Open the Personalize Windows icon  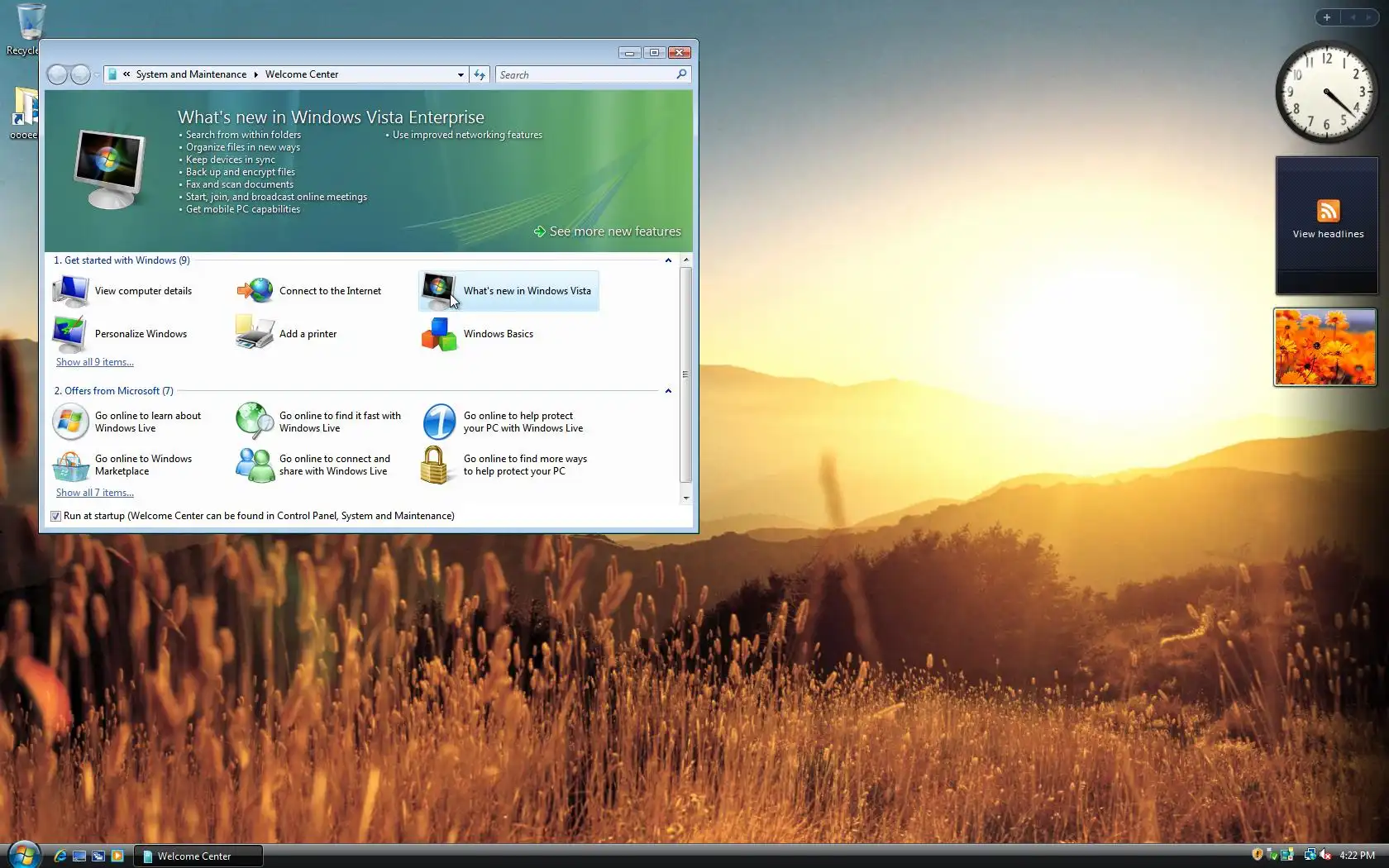(x=70, y=334)
